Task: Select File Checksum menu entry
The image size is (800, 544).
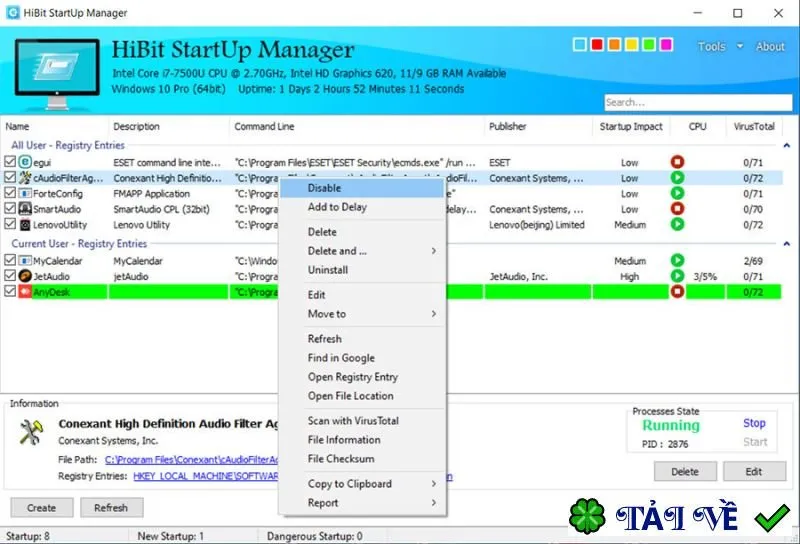Action: (362, 459)
